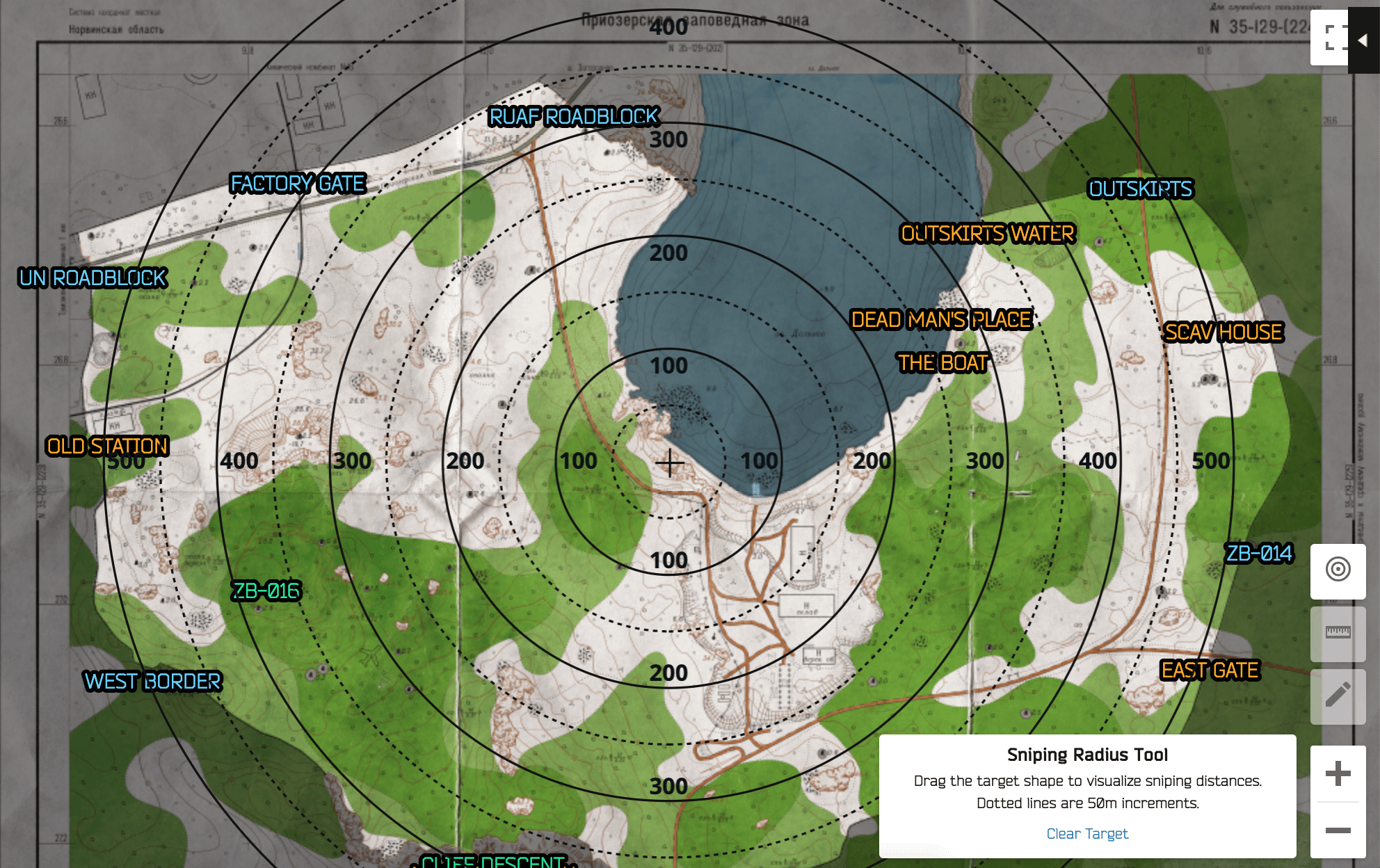Click the OLD STATION extract label
Screen dimensions: 1380x868
click(x=107, y=446)
